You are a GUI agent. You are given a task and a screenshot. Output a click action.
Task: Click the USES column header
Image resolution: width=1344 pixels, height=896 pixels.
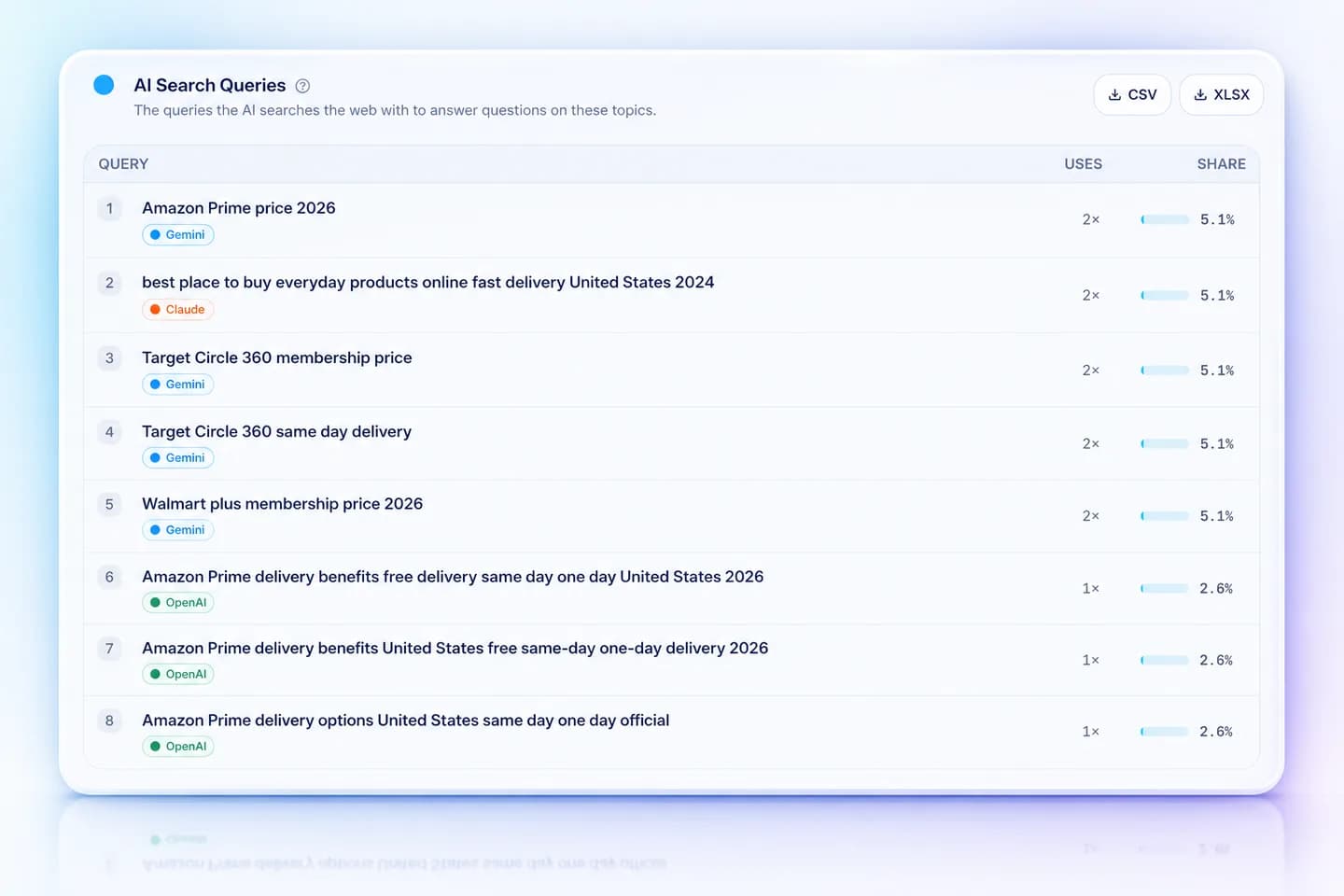(1083, 163)
